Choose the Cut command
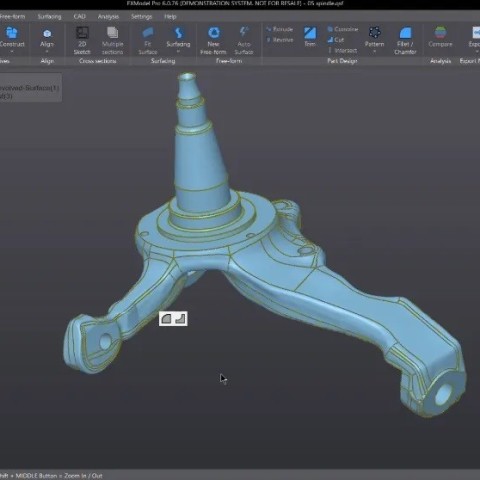The image size is (480, 480). point(336,40)
